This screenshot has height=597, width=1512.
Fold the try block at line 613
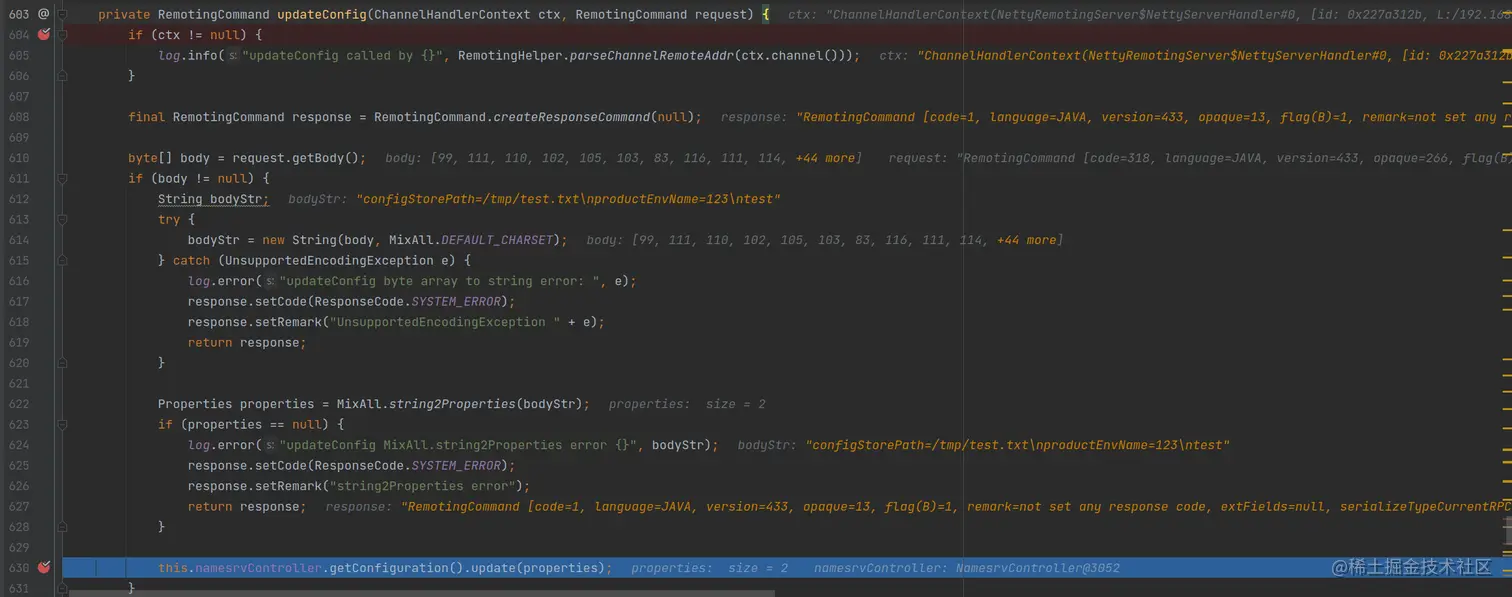pos(62,219)
